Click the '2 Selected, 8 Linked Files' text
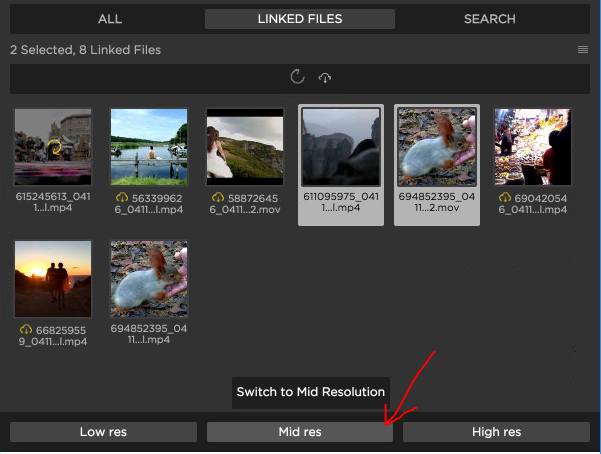Viewport: 601px width, 454px height. click(x=85, y=50)
